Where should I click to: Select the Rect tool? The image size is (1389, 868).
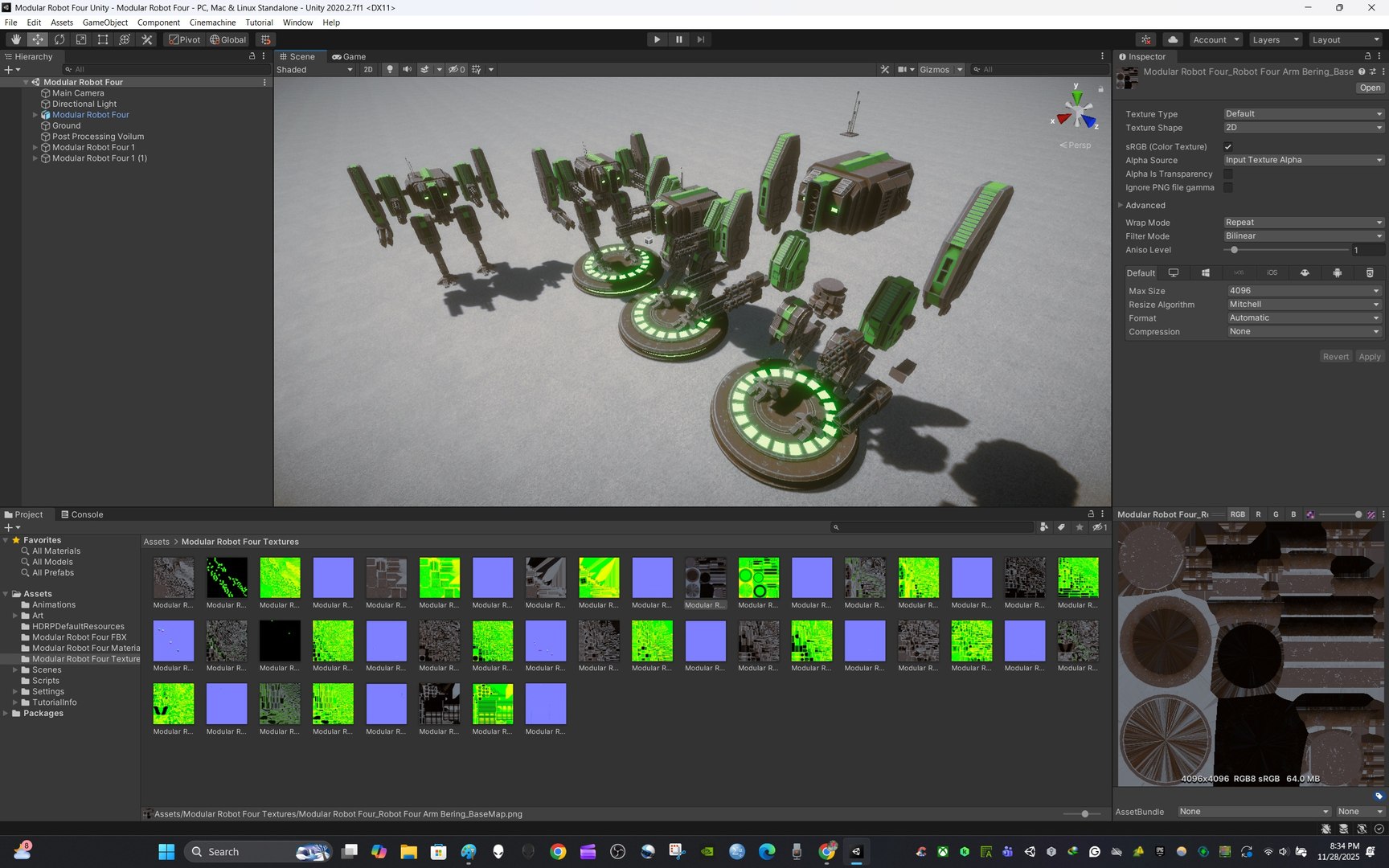pyautogui.click(x=103, y=39)
